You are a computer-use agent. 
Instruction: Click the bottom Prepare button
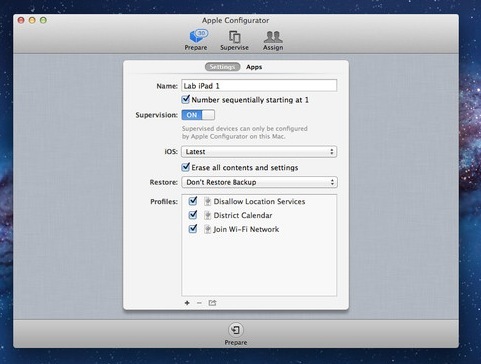tap(236, 334)
